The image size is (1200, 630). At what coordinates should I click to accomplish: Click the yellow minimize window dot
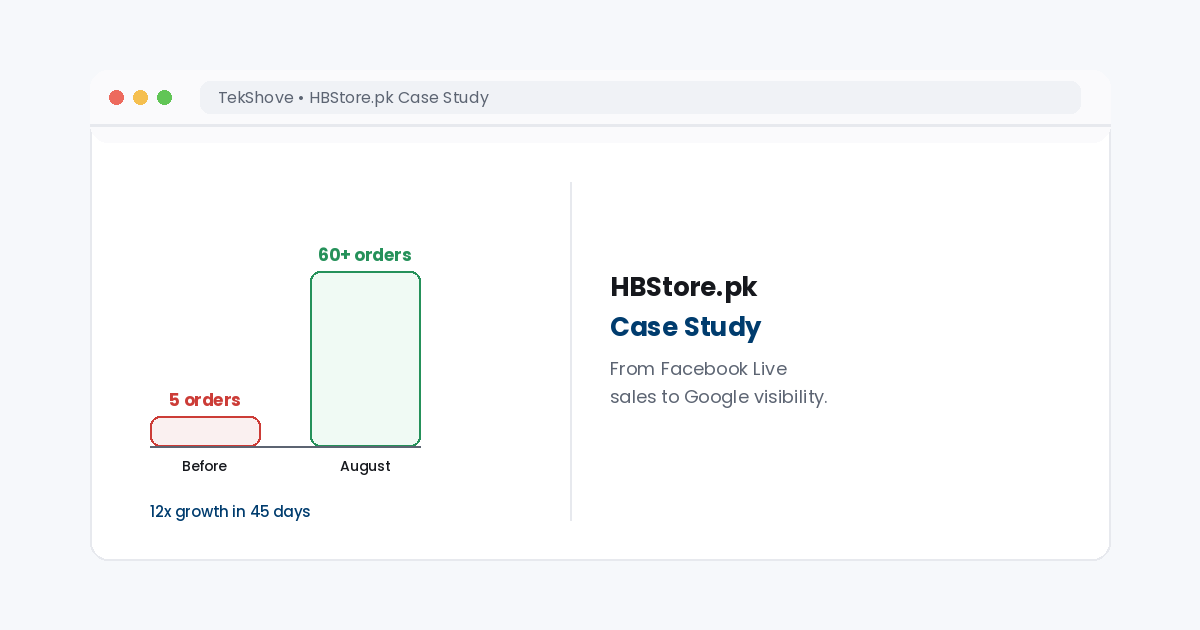click(x=140, y=97)
